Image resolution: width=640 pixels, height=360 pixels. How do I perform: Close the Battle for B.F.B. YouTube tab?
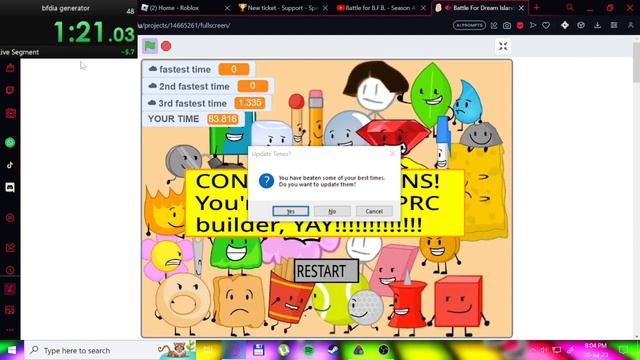click(423, 8)
